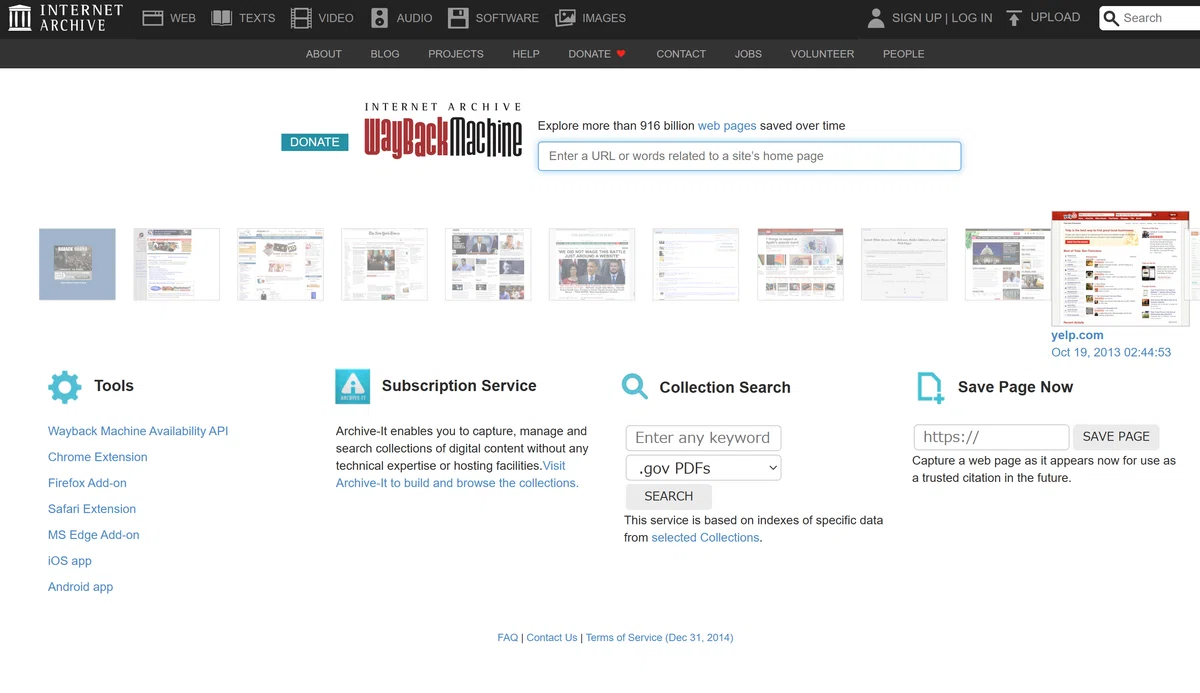Viewport: 1200px width, 693px height.
Task: Click the Collection Search magnifier icon
Action: 635,387
